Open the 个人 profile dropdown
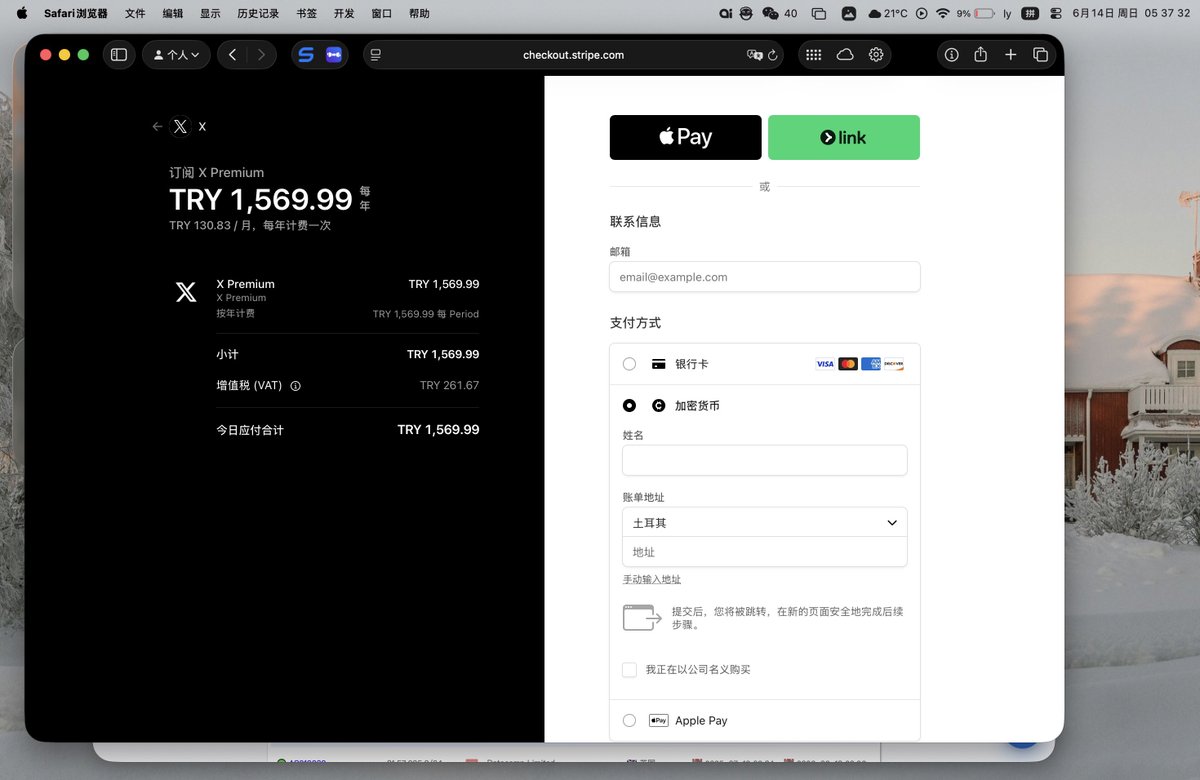 pos(176,55)
